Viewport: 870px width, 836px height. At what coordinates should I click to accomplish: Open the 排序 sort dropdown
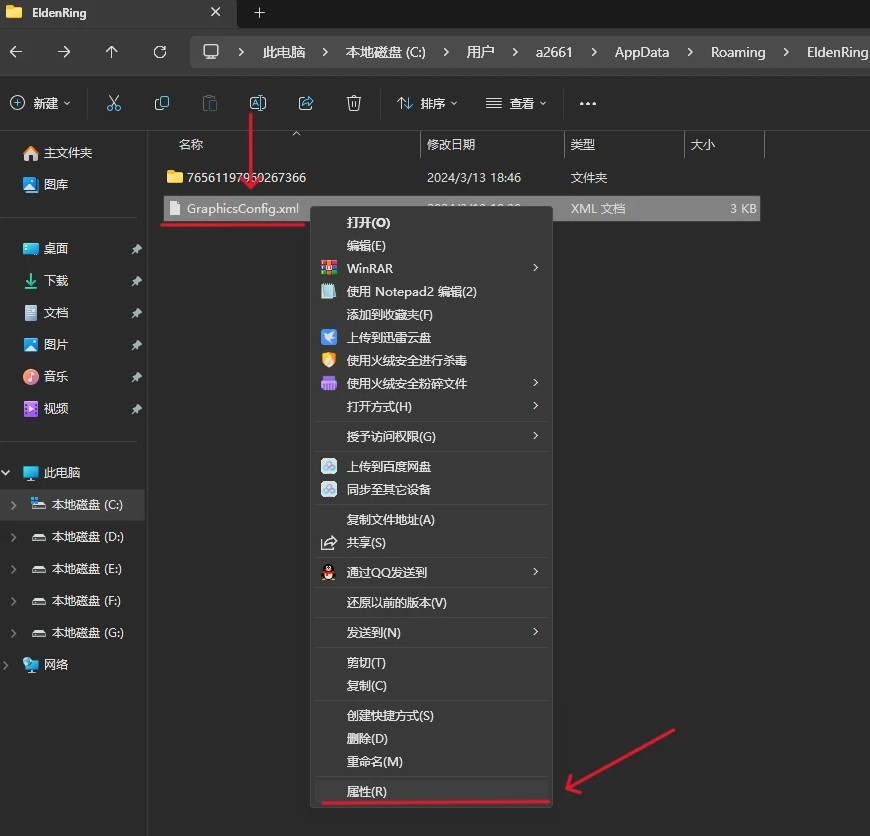tap(427, 103)
